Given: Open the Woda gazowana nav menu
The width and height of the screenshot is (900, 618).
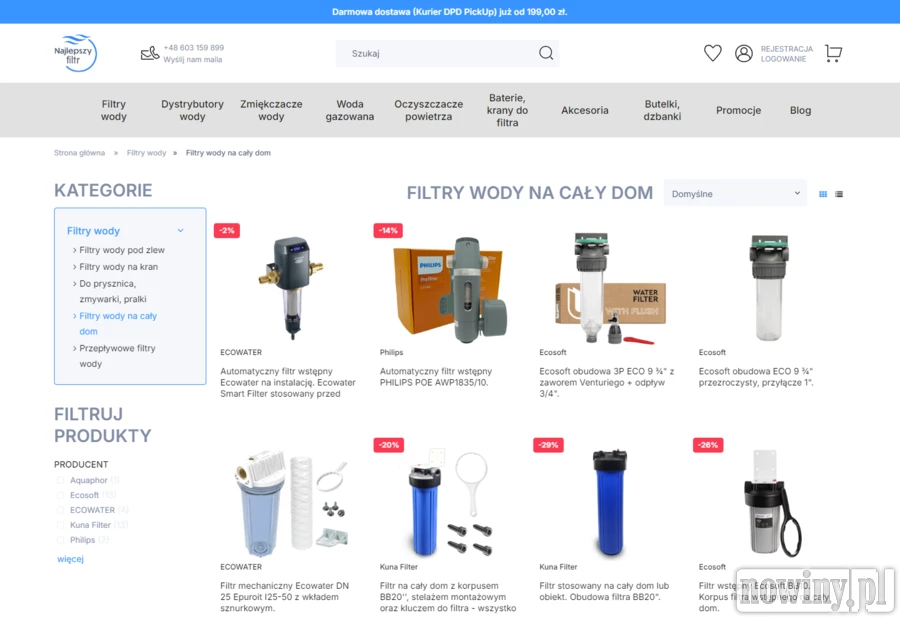Looking at the screenshot, I should (x=350, y=110).
